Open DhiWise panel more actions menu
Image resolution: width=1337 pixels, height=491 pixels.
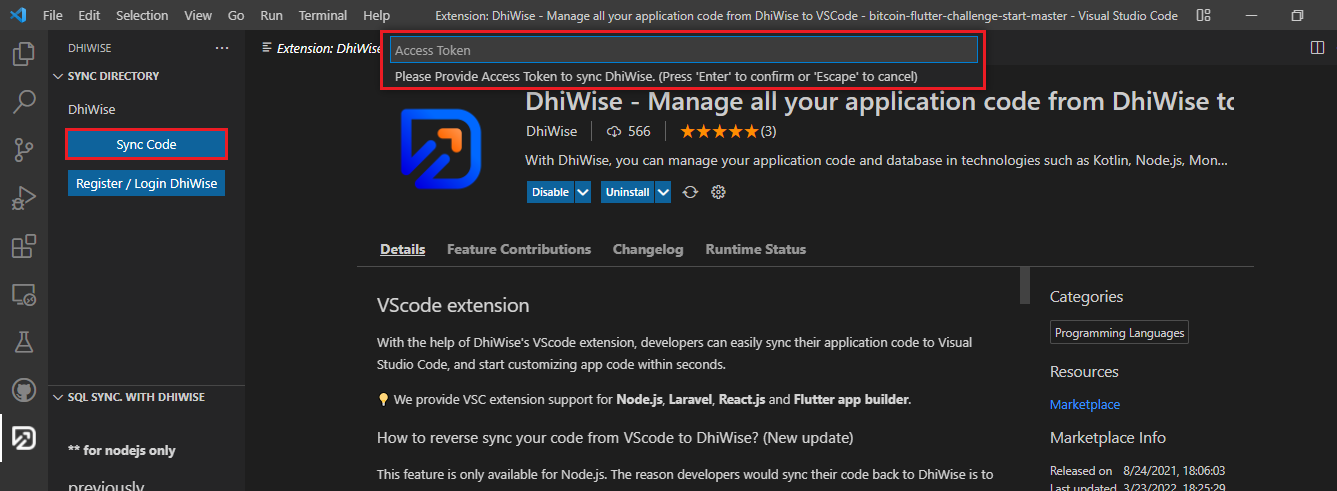[222, 48]
